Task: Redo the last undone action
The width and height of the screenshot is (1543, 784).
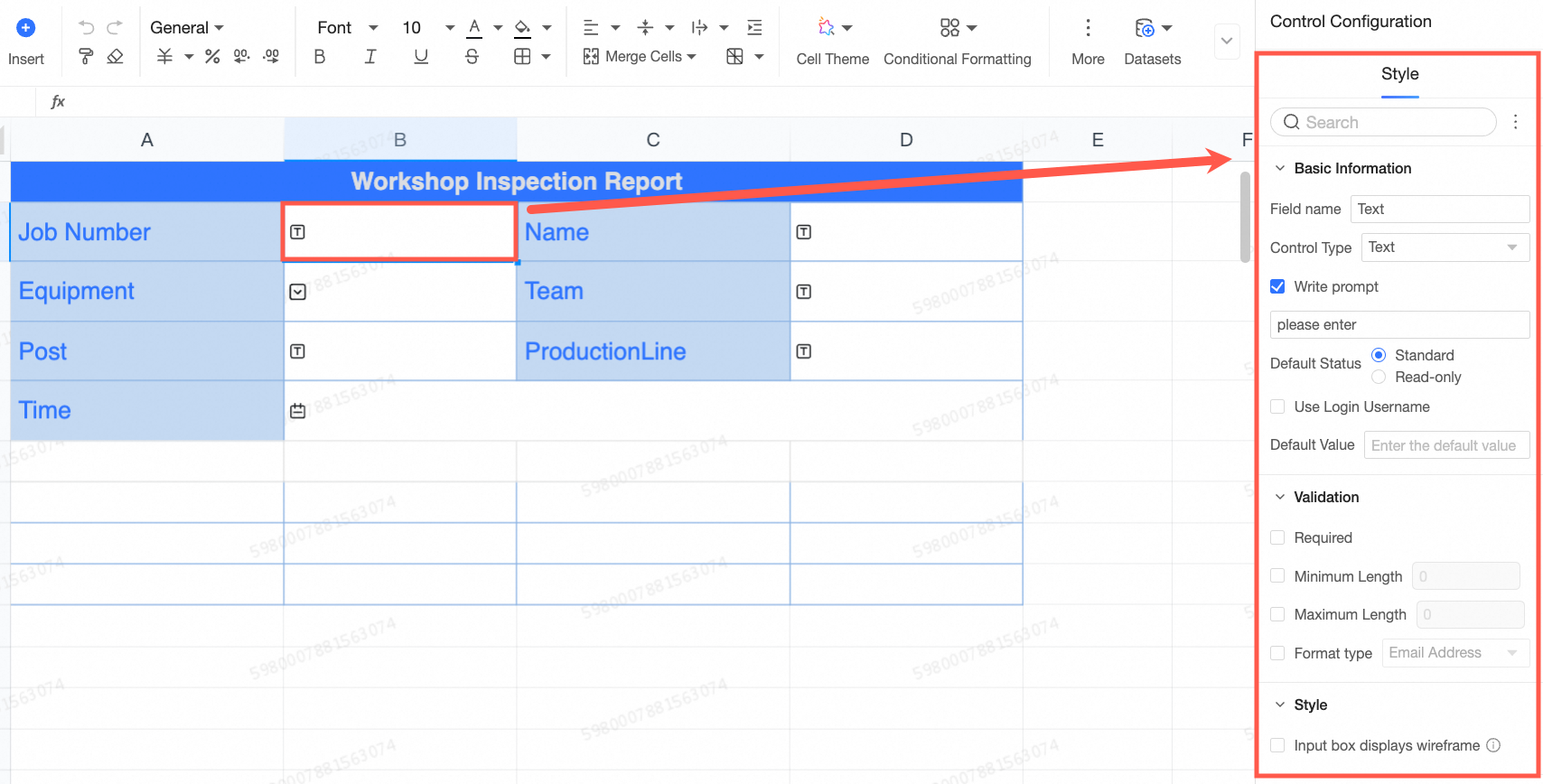Action: pyautogui.click(x=115, y=28)
